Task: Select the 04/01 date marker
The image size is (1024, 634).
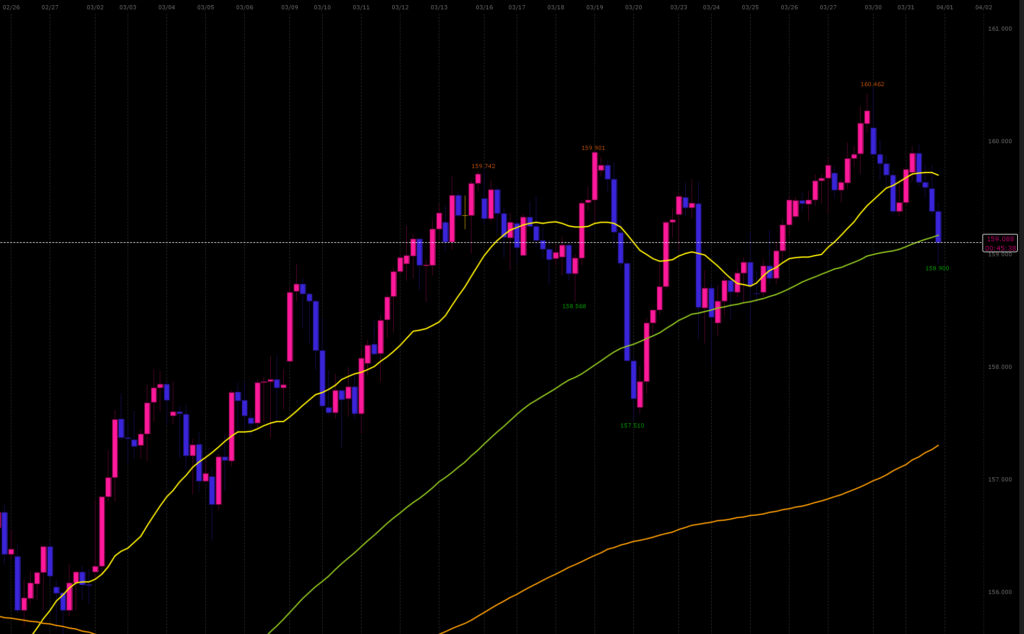Action: click(944, 7)
